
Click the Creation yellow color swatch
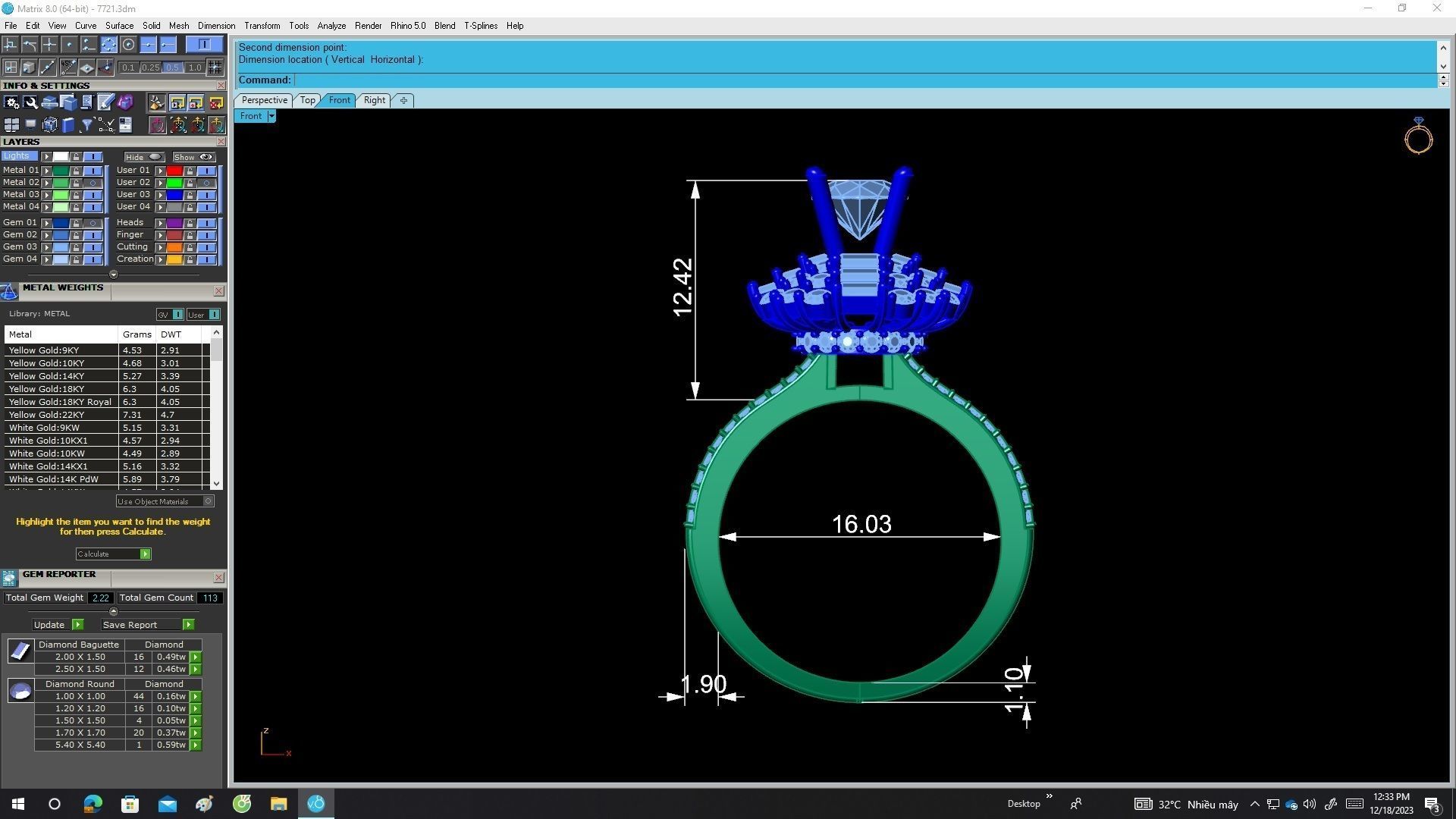174,259
